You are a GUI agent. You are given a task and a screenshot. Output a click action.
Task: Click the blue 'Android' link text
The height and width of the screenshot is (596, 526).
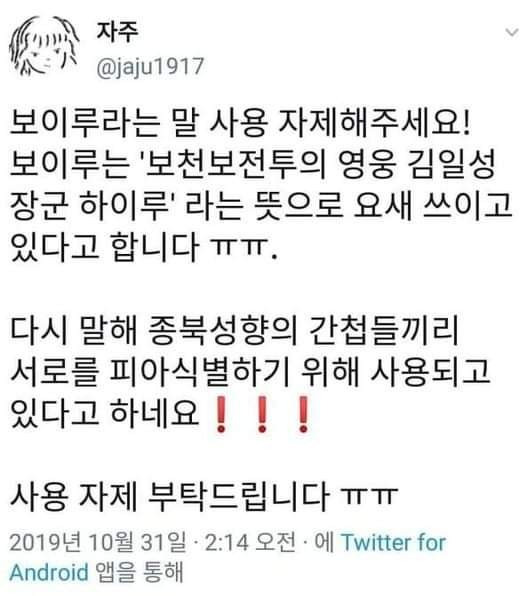click(49, 572)
